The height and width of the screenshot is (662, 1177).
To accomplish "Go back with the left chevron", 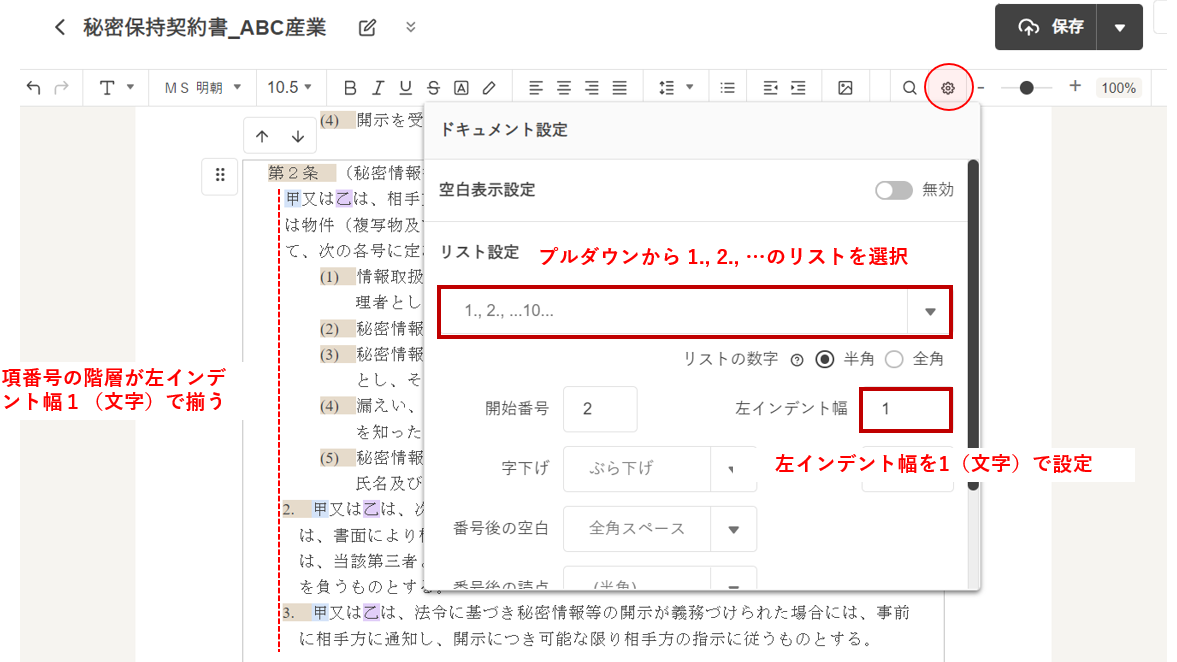I will pos(60,27).
